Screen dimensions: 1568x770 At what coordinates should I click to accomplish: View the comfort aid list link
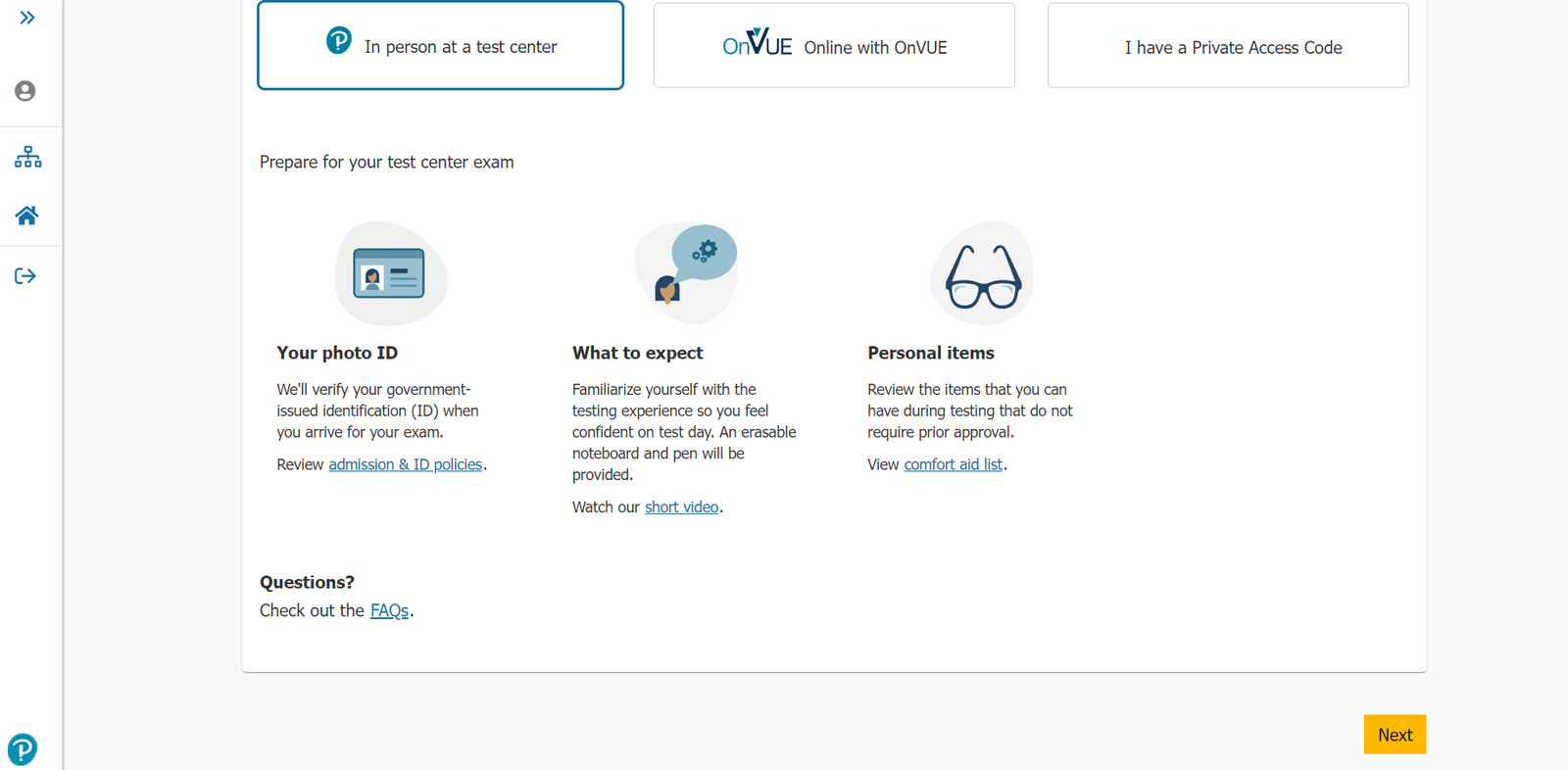click(x=953, y=464)
